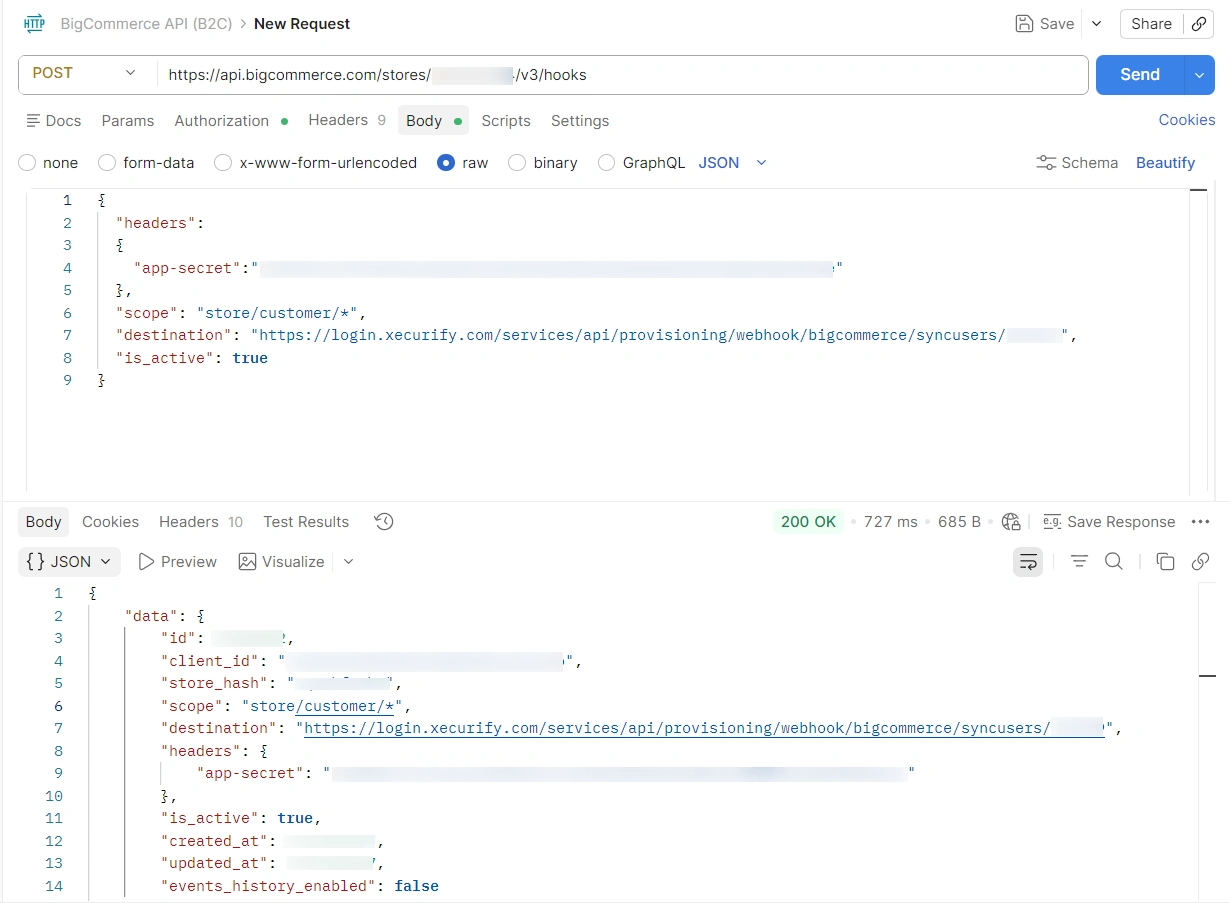Open the POST method dropdown

click(85, 73)
